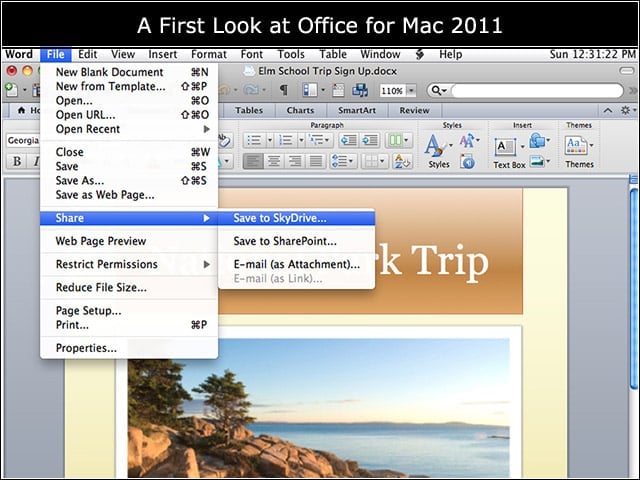Expand the Borders dropdown arrow
This screenshot has height=480, width=640.
(x=382, y=161)
